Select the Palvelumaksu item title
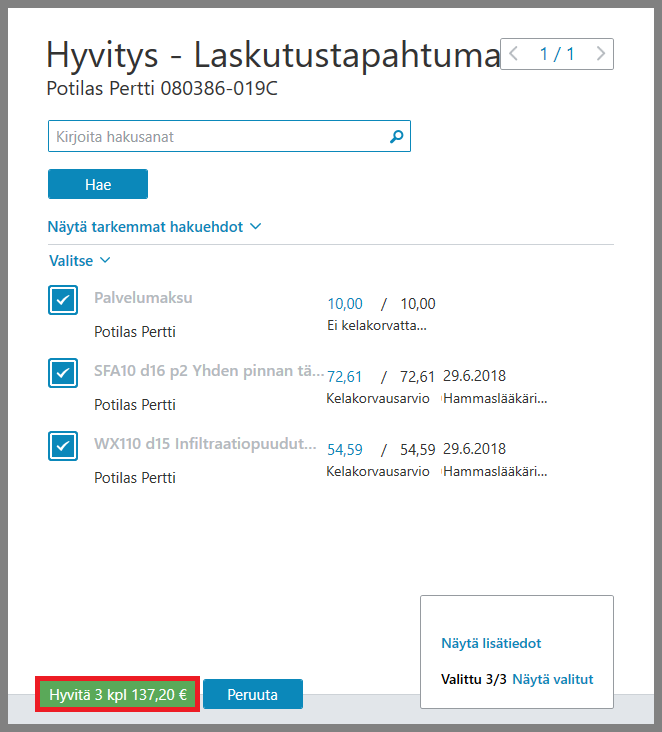This screenshot has width=662, height=732. coord(143,298)
